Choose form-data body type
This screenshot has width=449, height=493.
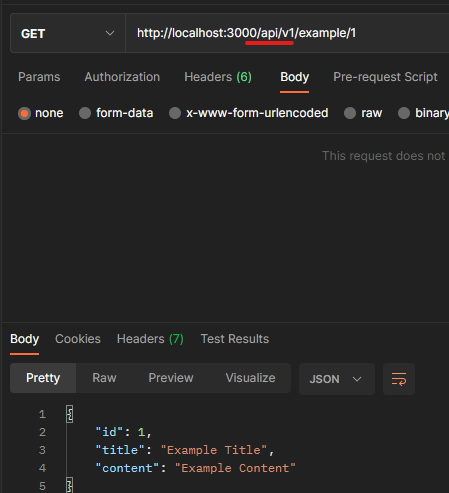(85, 113)
